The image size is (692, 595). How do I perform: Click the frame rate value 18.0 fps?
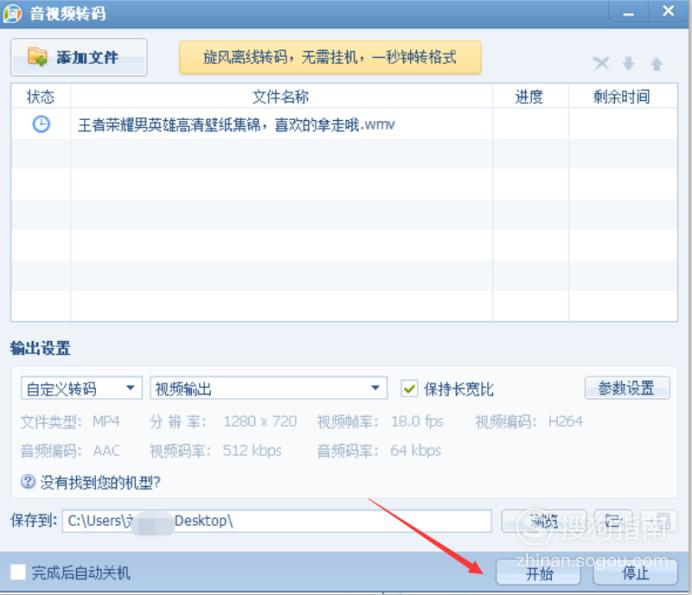click(417, 422)
